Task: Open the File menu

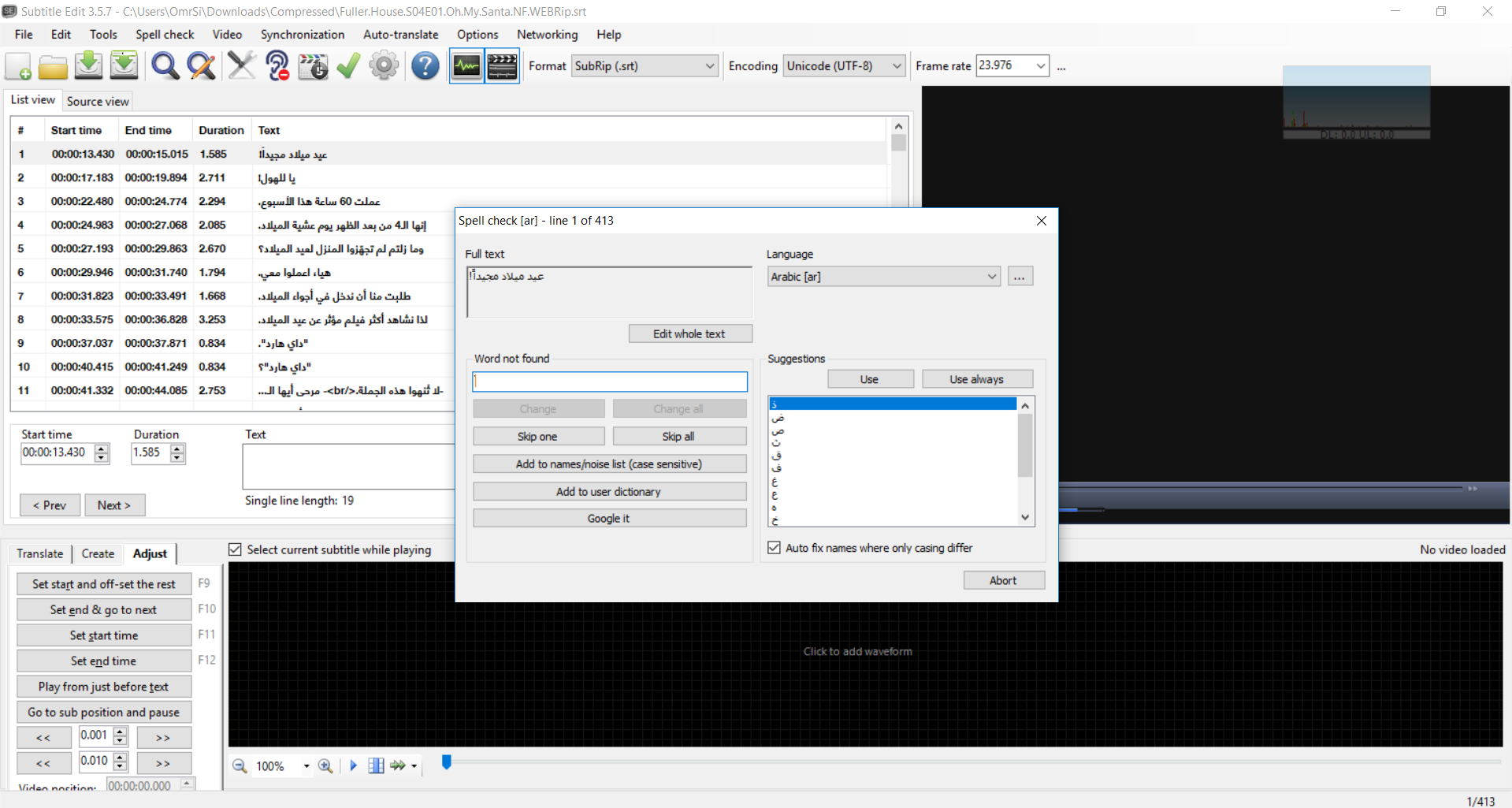Action: click(24, 35)
